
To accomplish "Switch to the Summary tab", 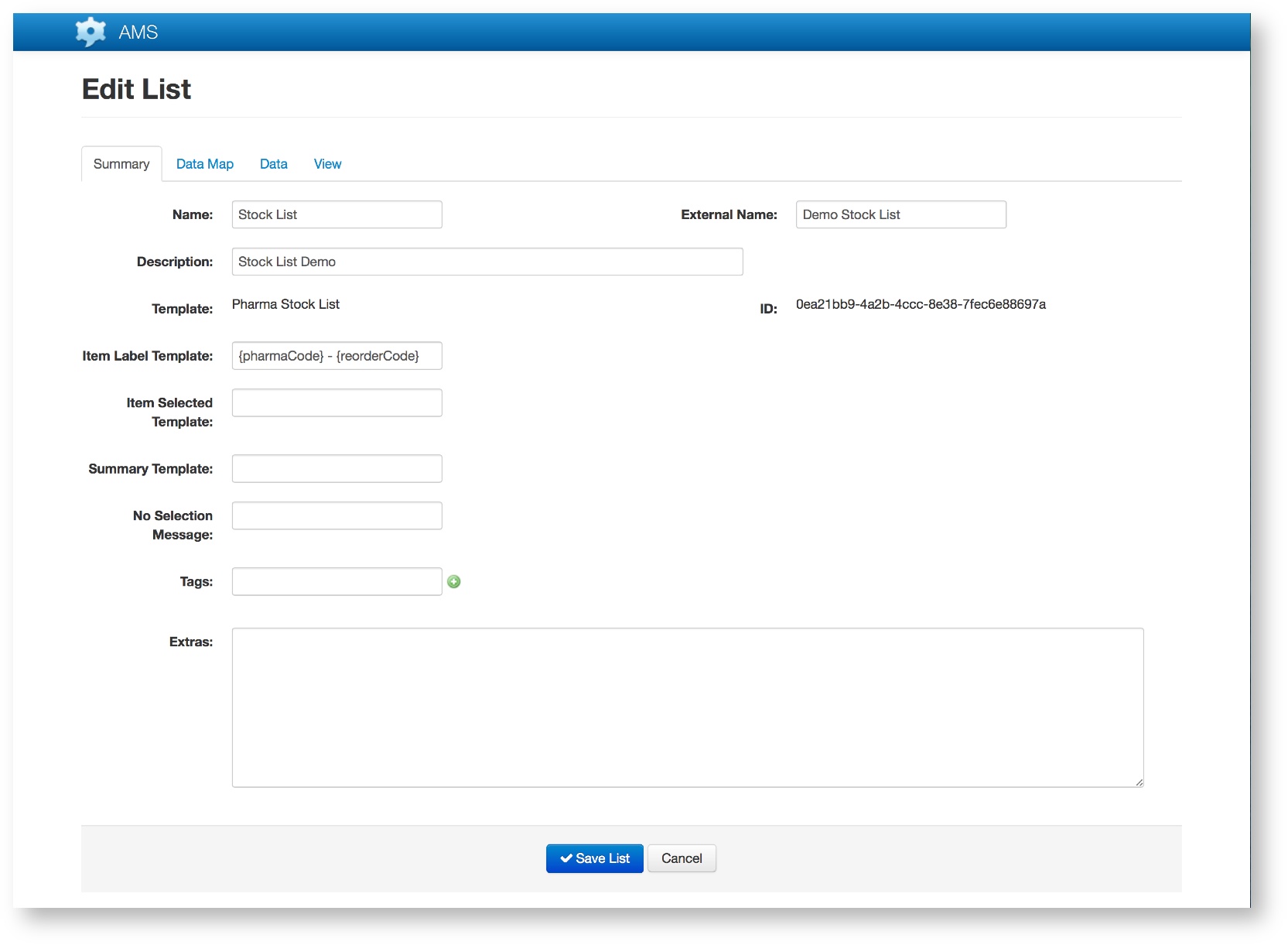I will (x=121, y=164).
